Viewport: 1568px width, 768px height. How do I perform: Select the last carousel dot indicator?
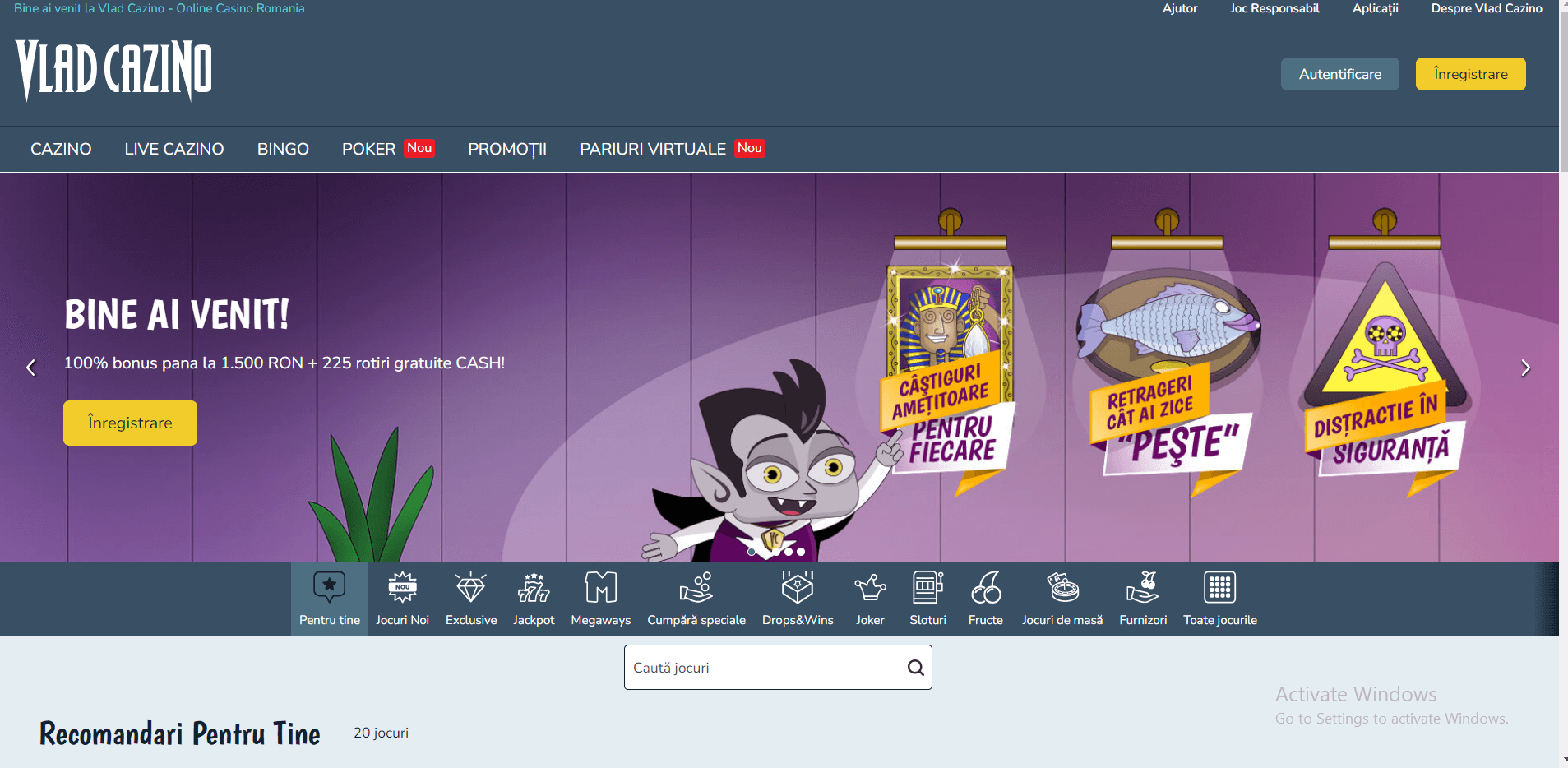coord(801,552)
